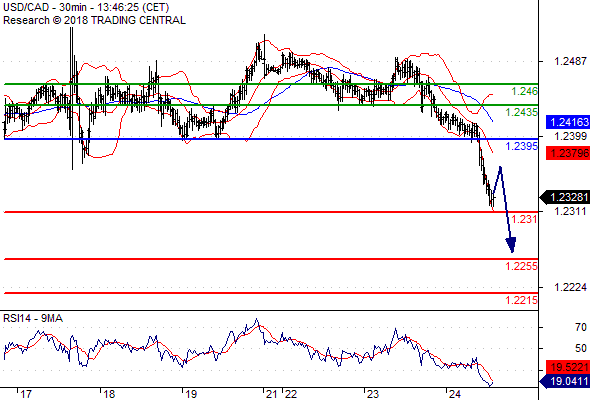Viewport: 590px width, 400px height.
Task: Select the 1.2395 blue pivot label
Action: pos(521,146)
